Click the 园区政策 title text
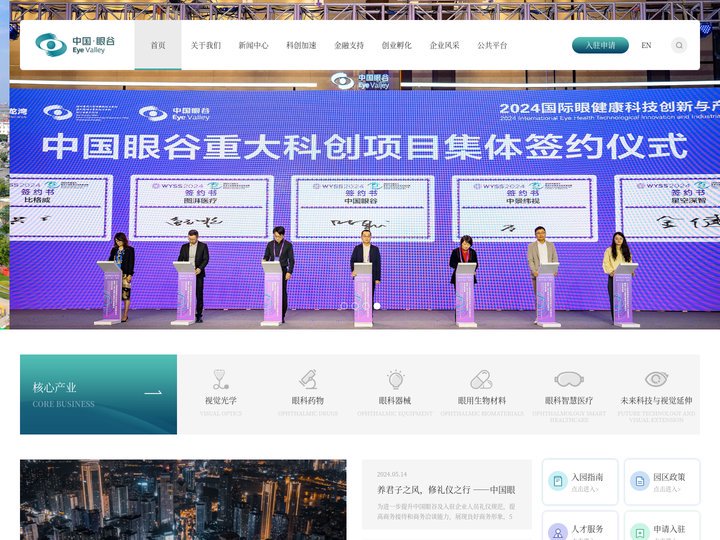The height and width of the screenshot is (540, 720). tap(669, 477)
